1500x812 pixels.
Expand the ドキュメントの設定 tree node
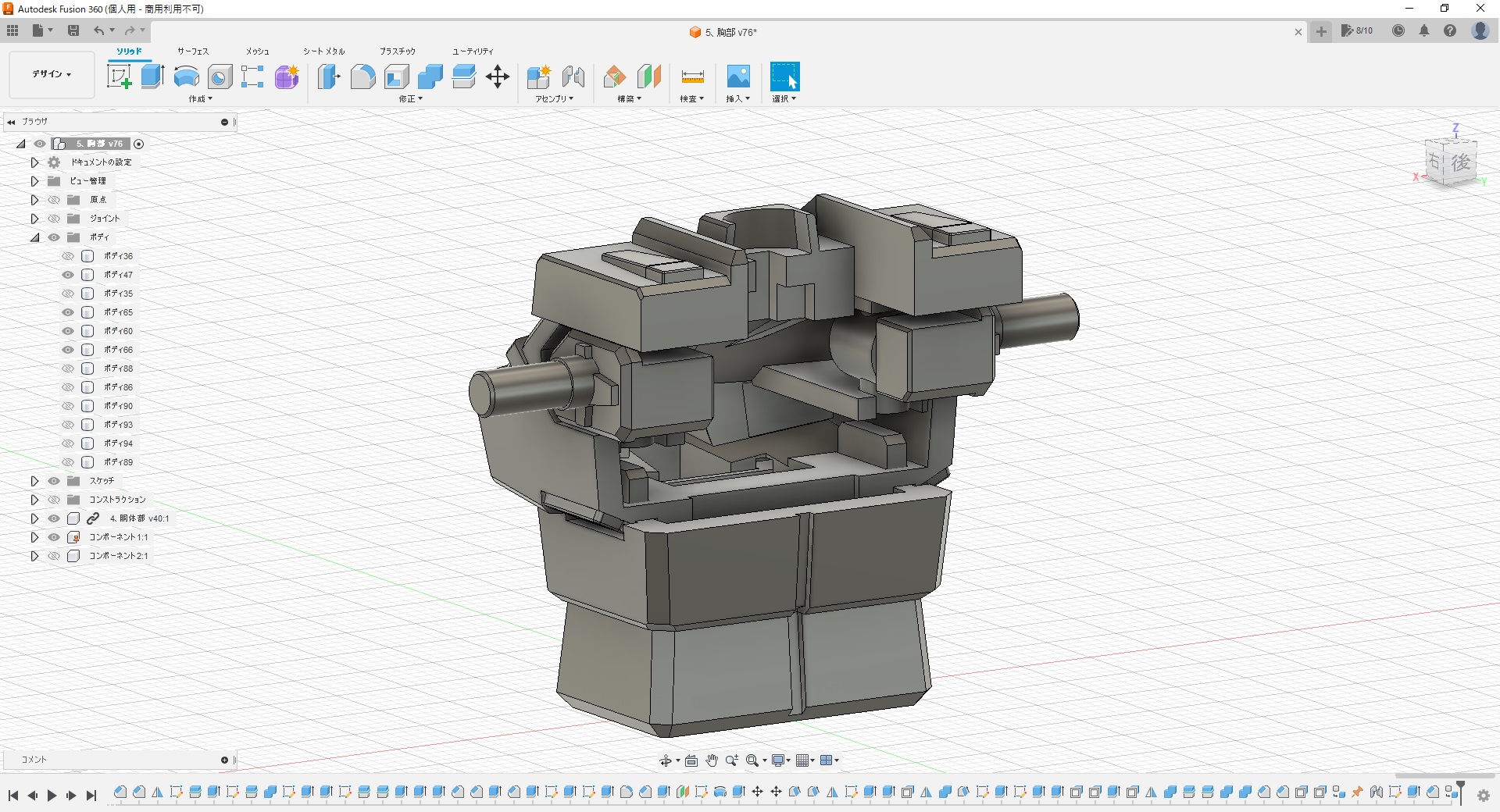pyautogui.click(x=34, y=162)
